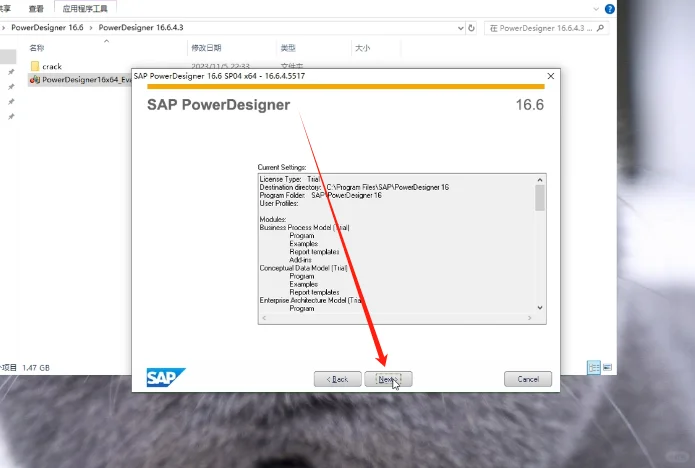Switch to large icons view layout

click(607, 367)
